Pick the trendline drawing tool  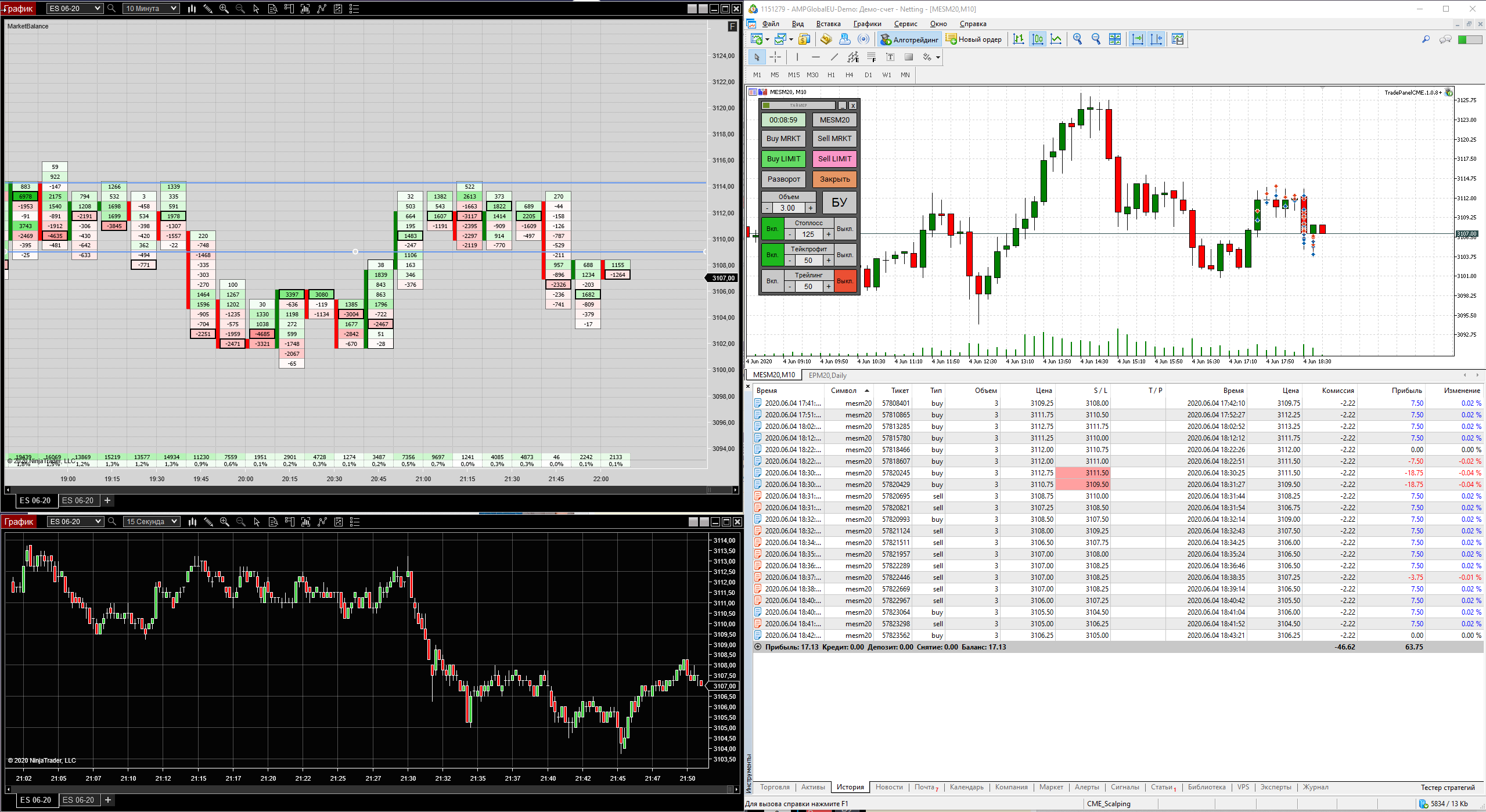pos(834,57)
